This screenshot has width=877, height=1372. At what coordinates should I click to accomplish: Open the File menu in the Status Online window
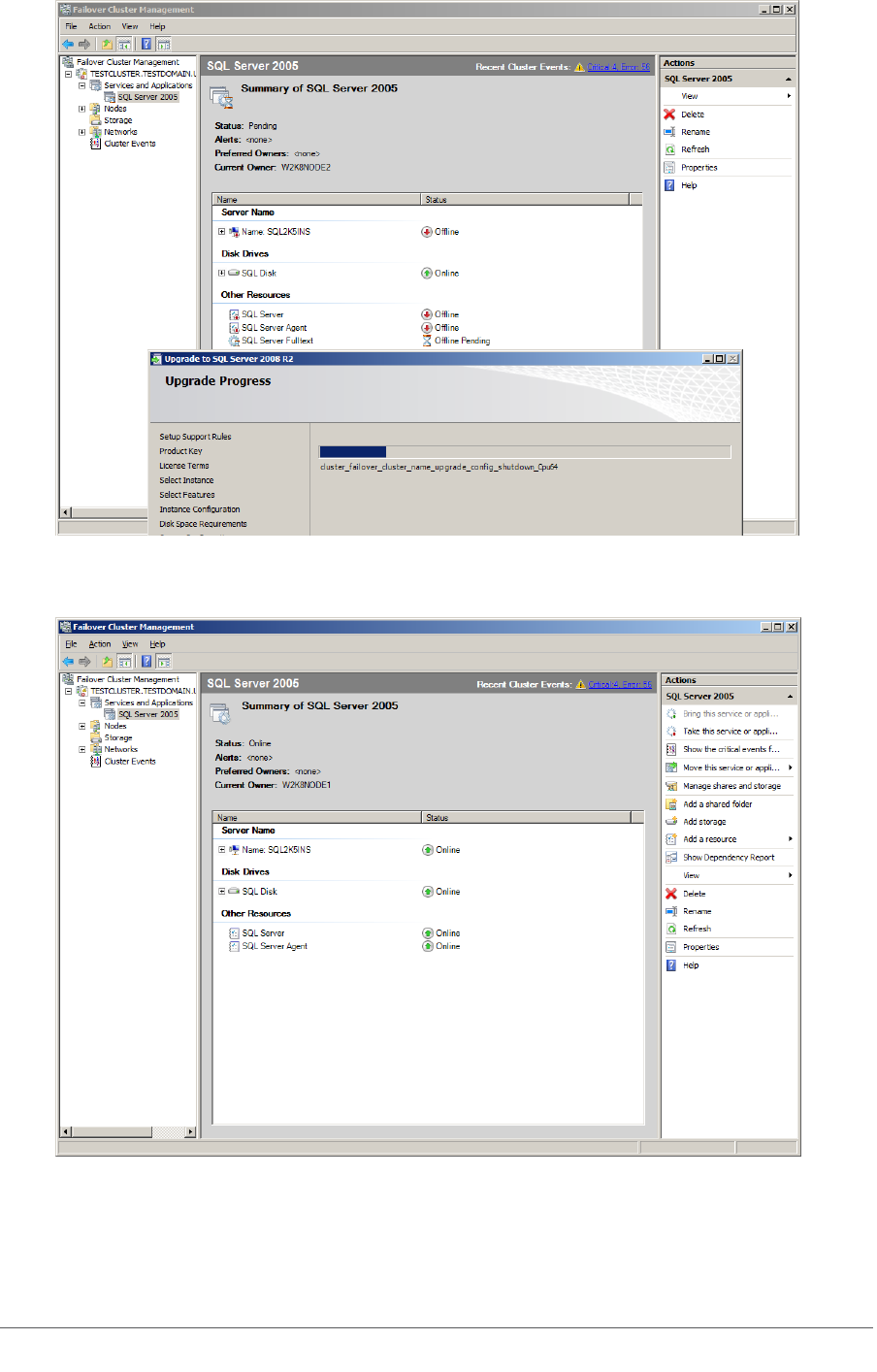point(71,644)
